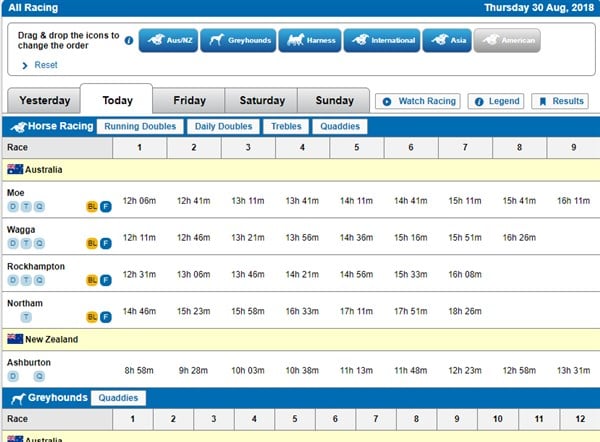Open the Ashburton meeting
600x442 pixels.
(29, 362)
